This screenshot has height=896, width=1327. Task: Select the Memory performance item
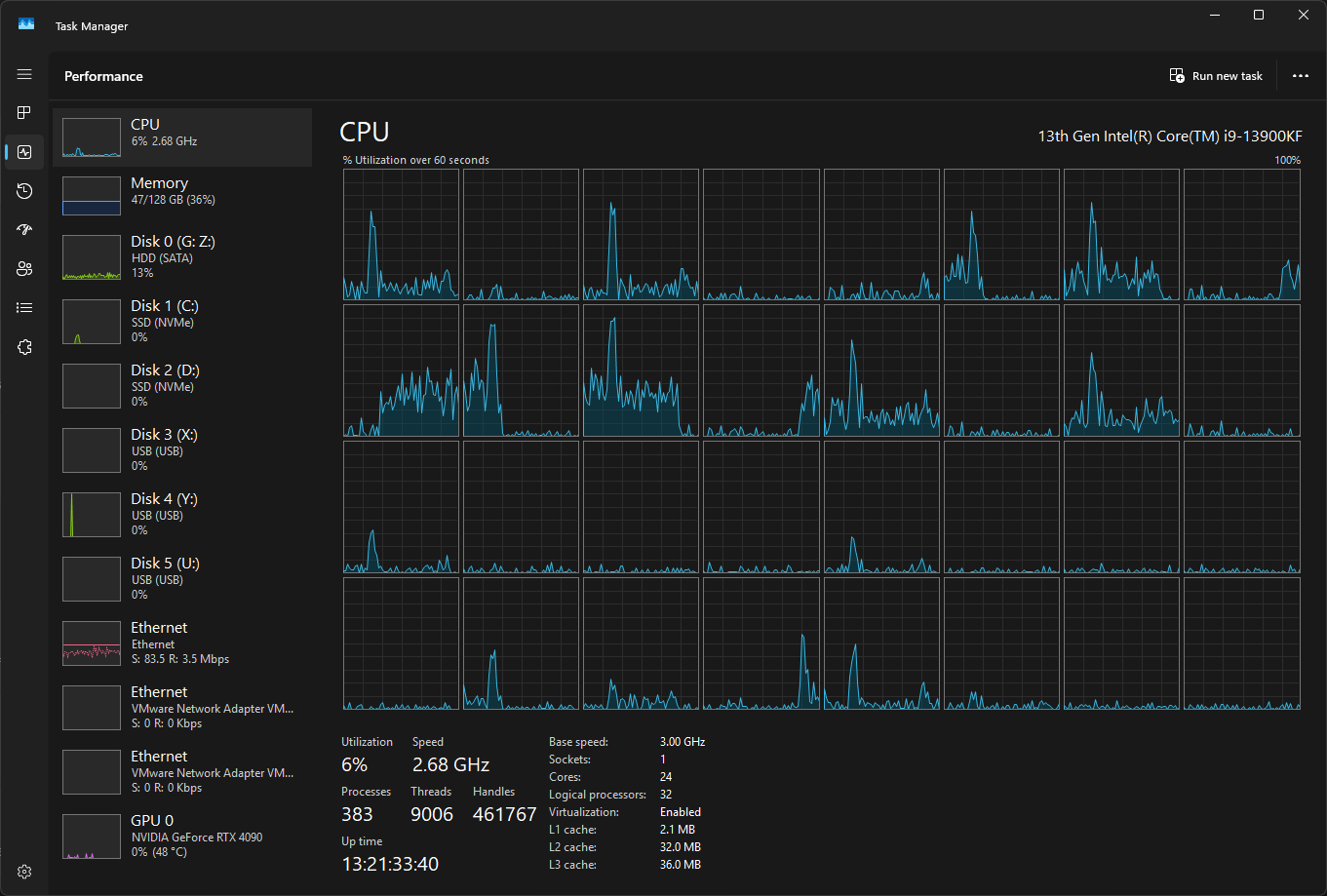click(182, 195)
